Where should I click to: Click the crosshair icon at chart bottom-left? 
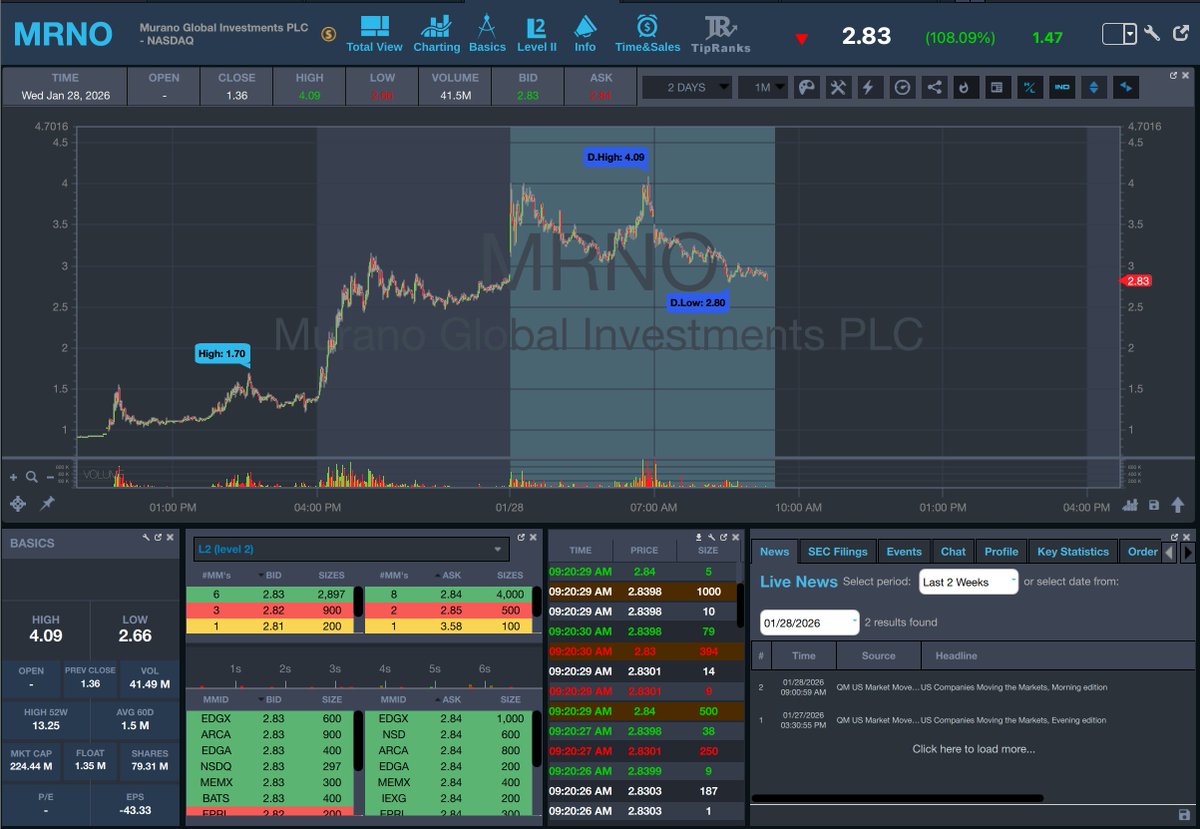17,504
